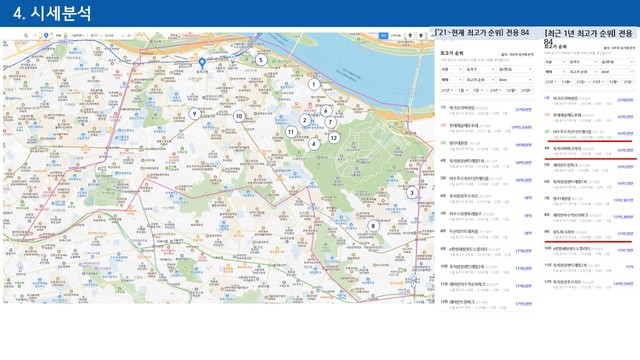Open the 3위 listing in the '21~현재 list

(x=486, y=145)
